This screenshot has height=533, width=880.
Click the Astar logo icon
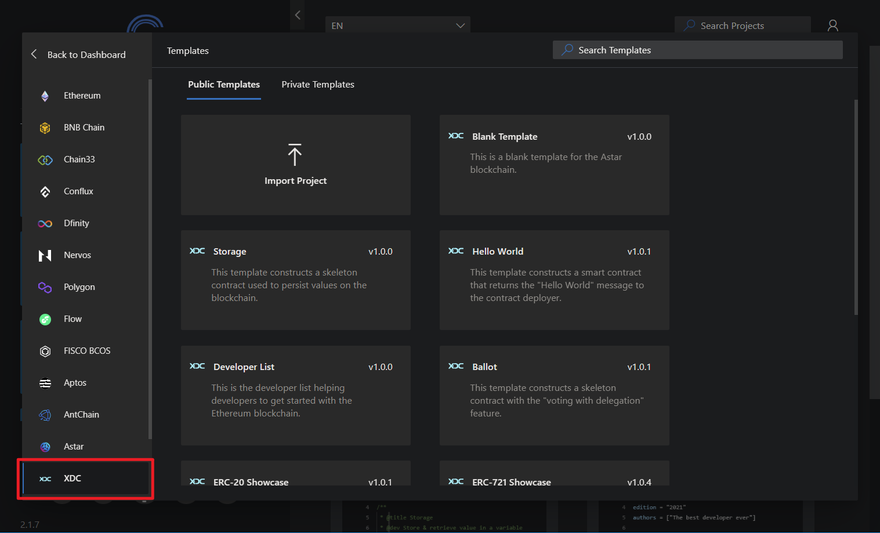point(45,447)
